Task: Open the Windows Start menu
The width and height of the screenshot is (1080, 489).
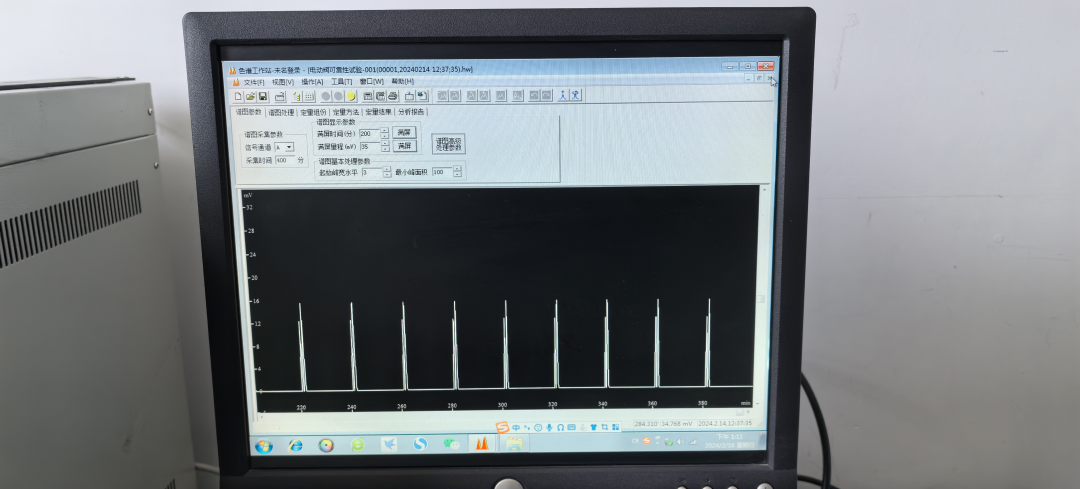Action: point(264,446)
